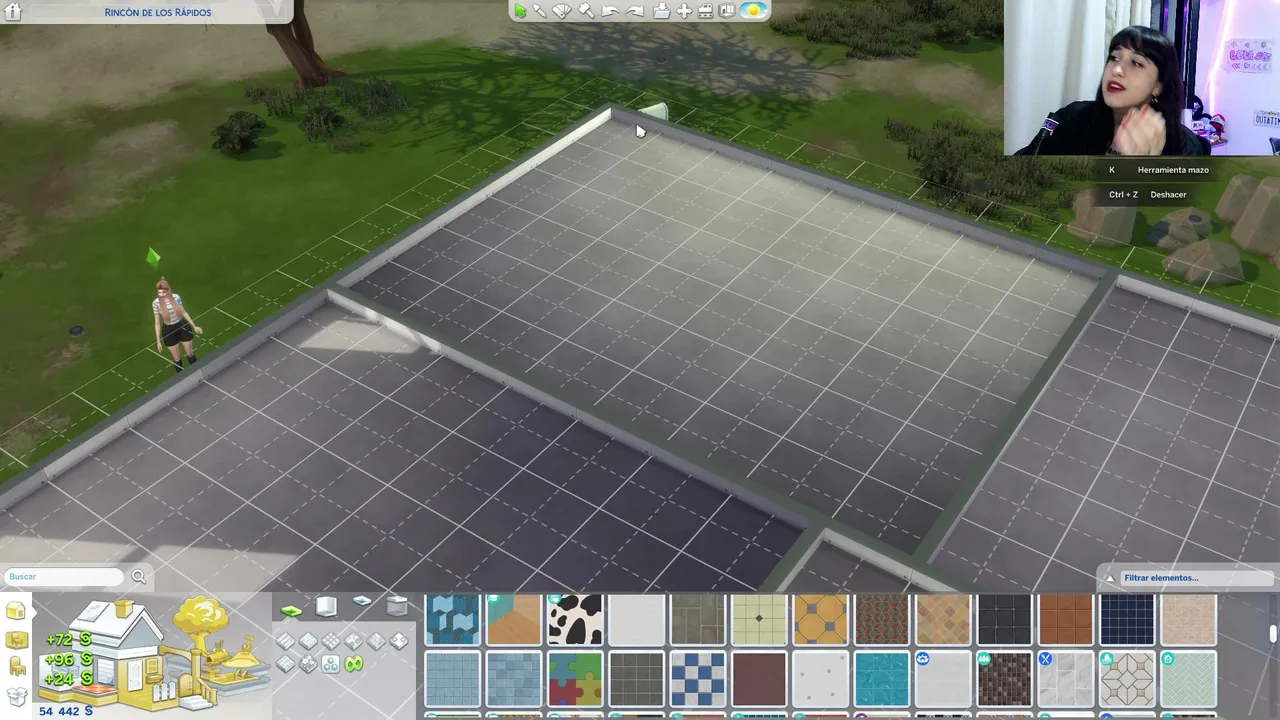This screenshot has width=1280, height=720.
Task: Choose the three circles floor filter
Action: pyautogui.click(x=331, y=664)
